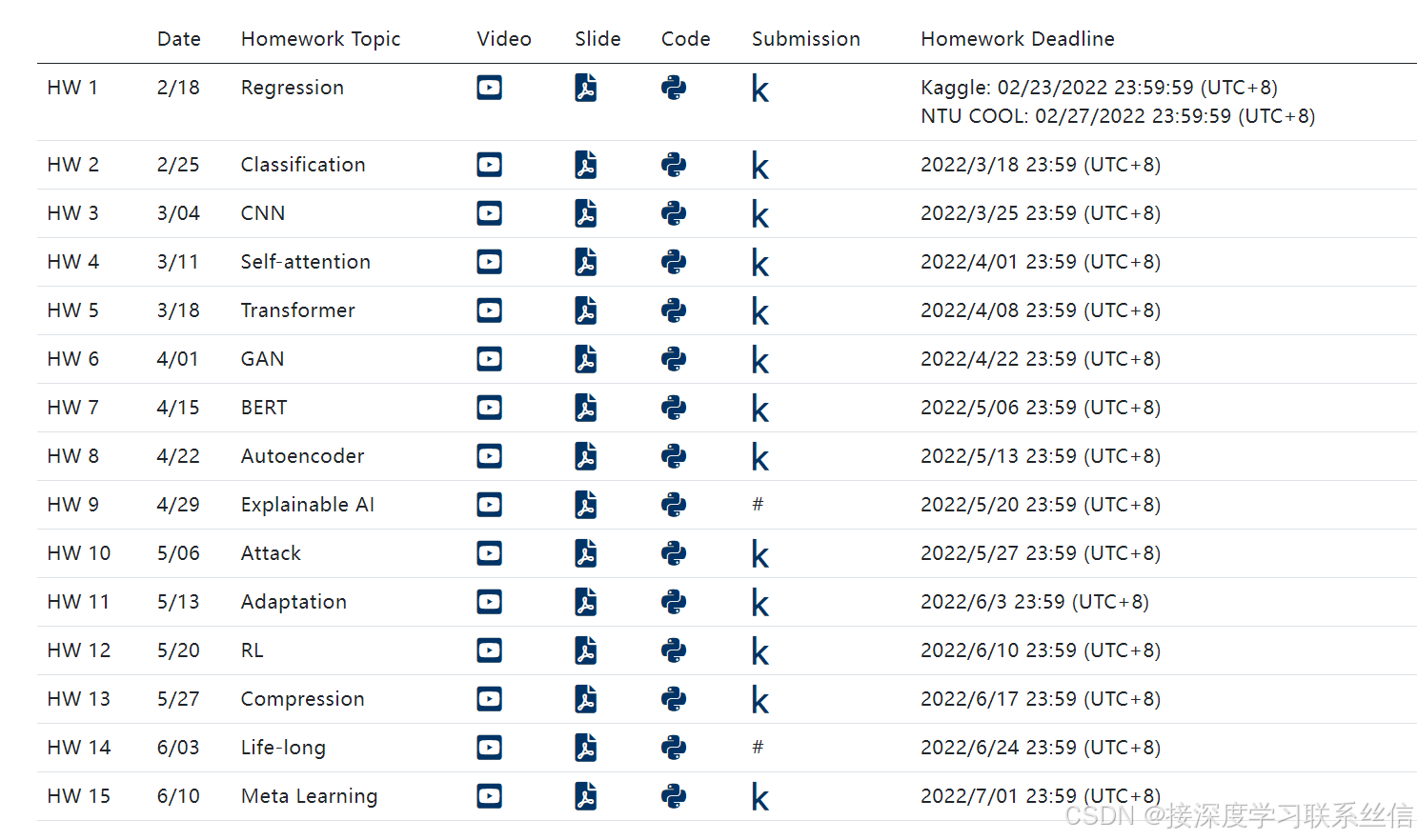Screen dimensions: 1417x840
Task: Open the HW 11 Adaptation video icon
Action: (x=489, y=602)
